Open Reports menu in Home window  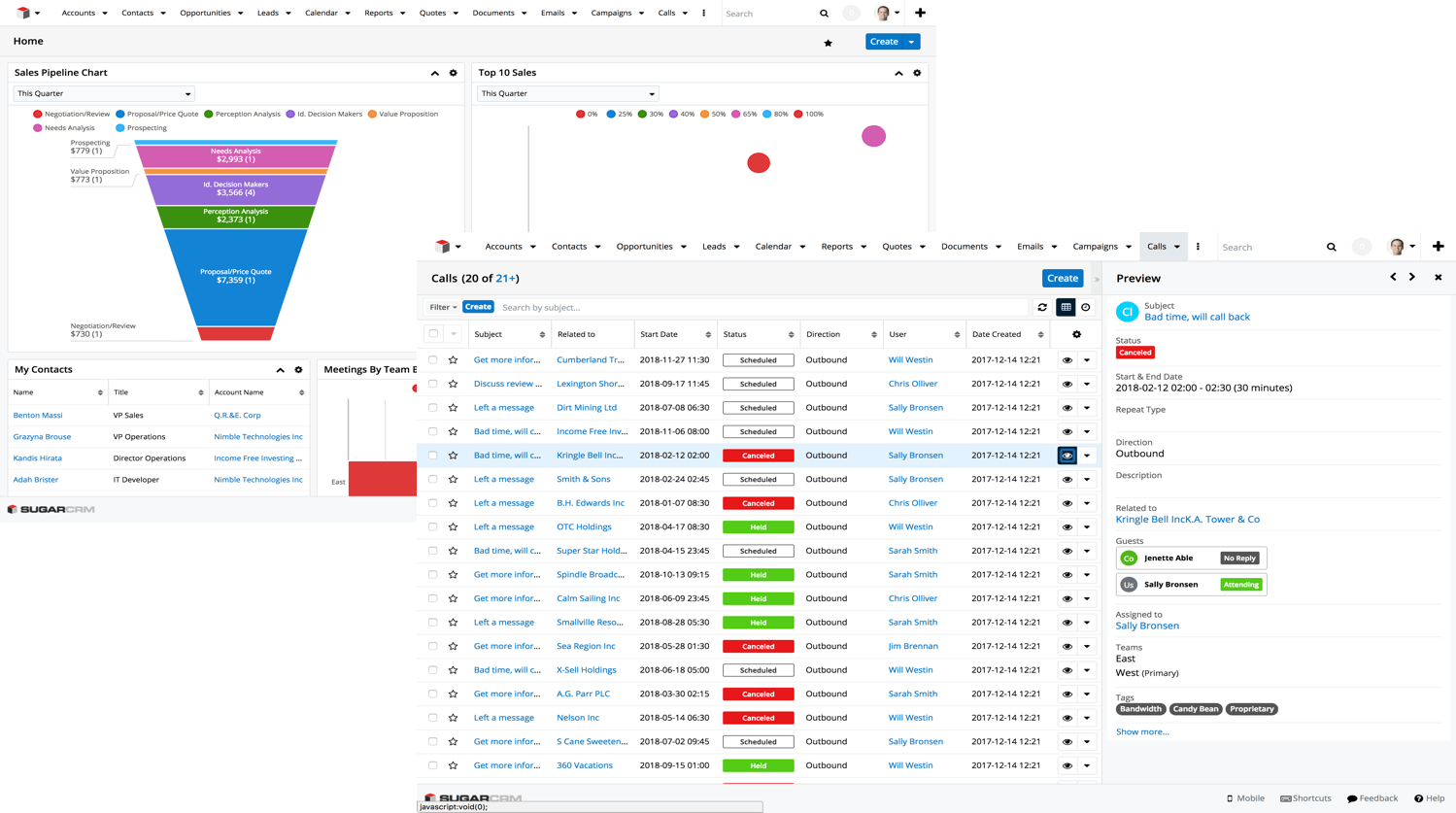click(x=385, y=14)
